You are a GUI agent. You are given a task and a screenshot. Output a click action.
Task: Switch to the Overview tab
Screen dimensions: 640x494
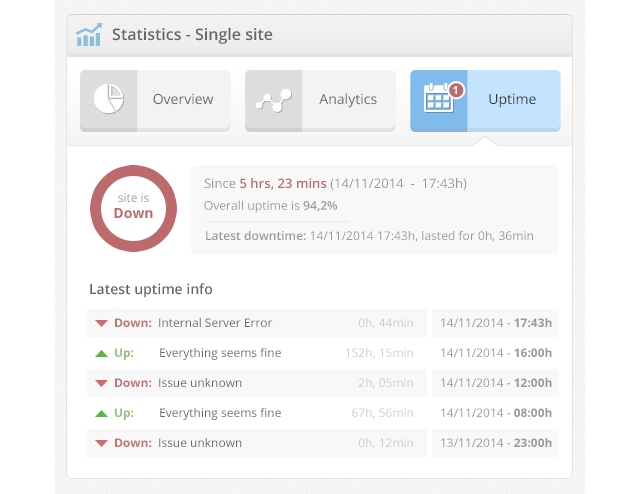[x=182, y=99]
